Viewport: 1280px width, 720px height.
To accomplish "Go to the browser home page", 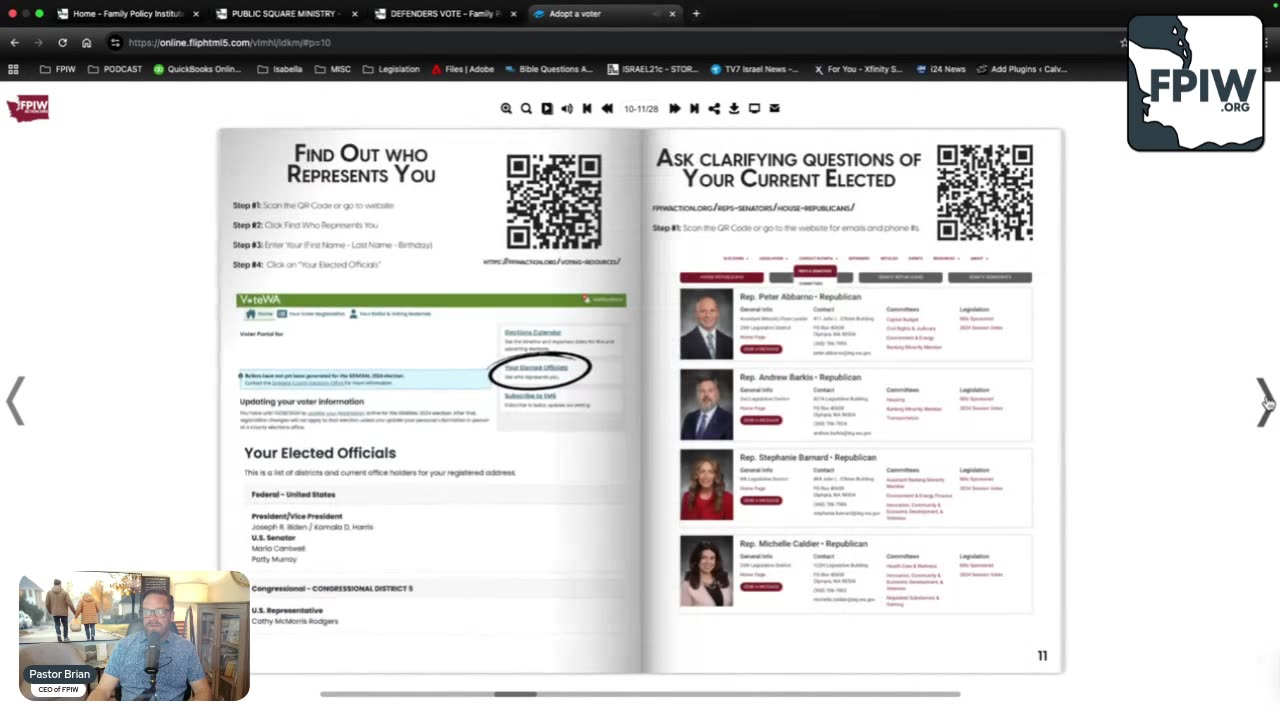I will (x=87, y=43).
